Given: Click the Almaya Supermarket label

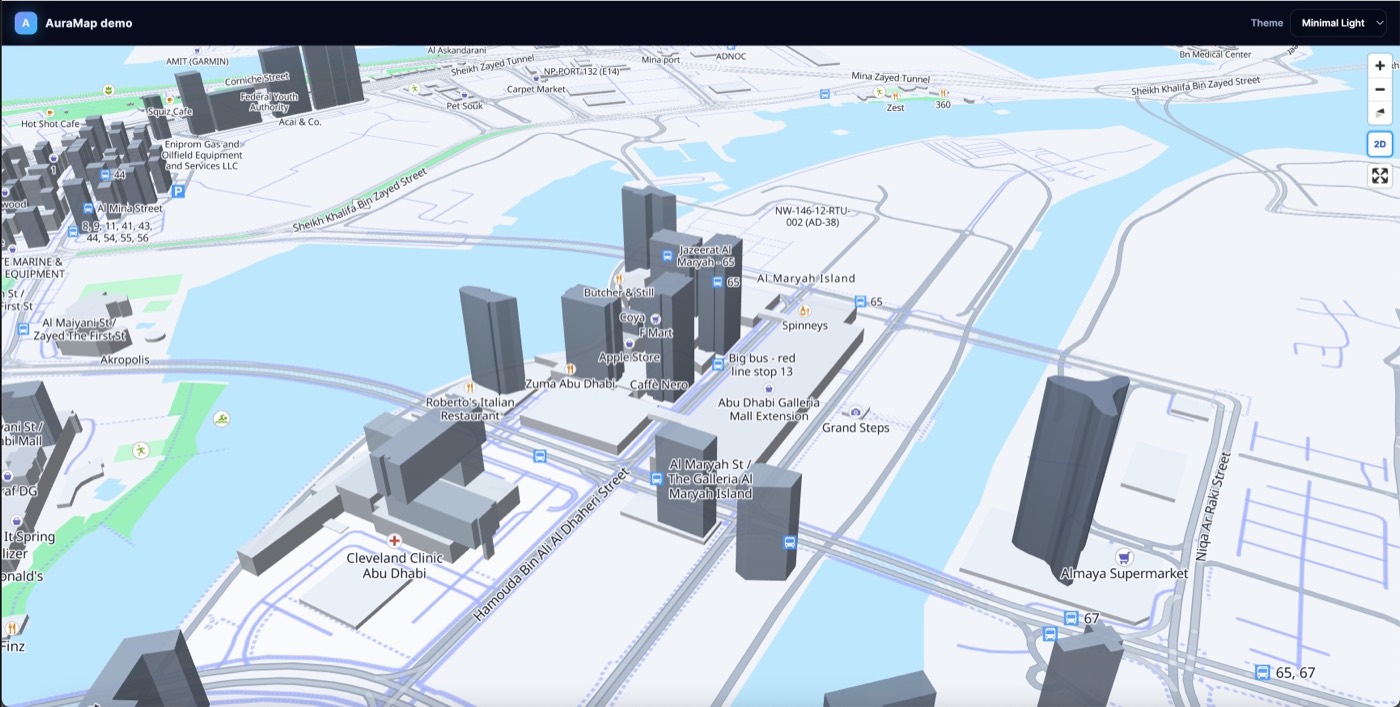Looking at the screenshot, I should (1124, 573).
